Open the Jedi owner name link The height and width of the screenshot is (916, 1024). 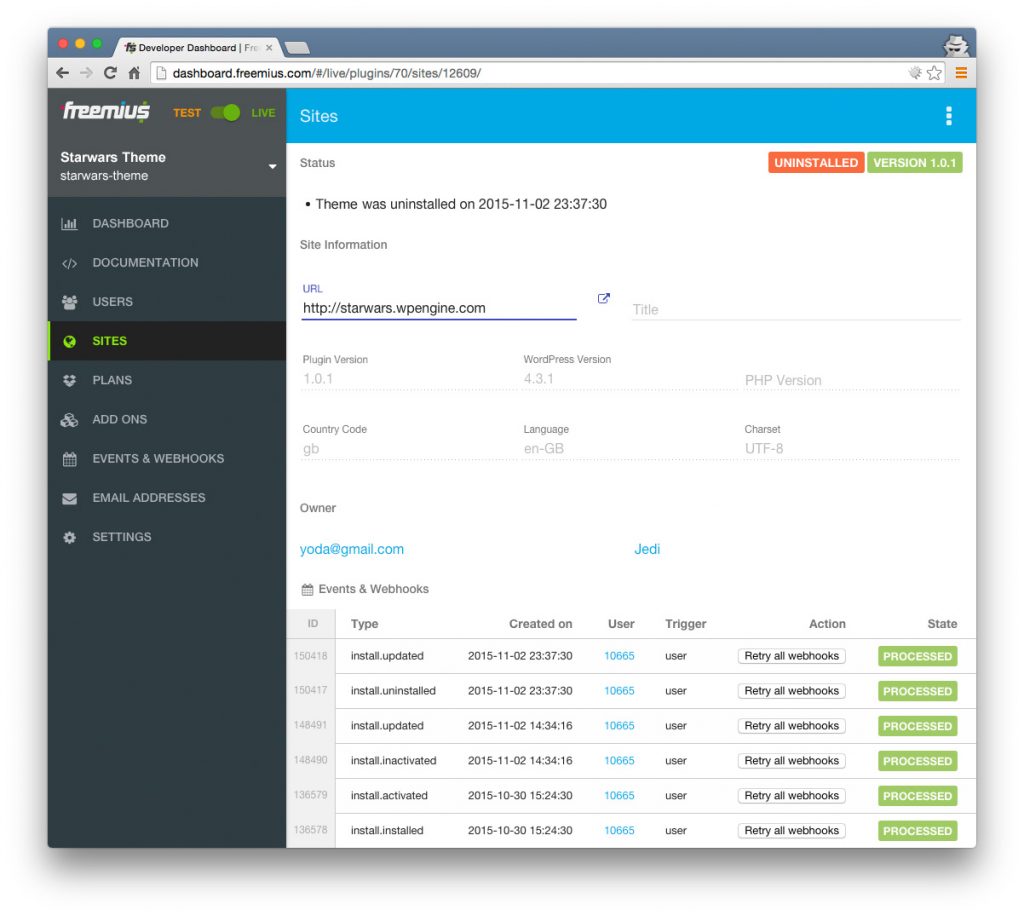pos(647,549)
